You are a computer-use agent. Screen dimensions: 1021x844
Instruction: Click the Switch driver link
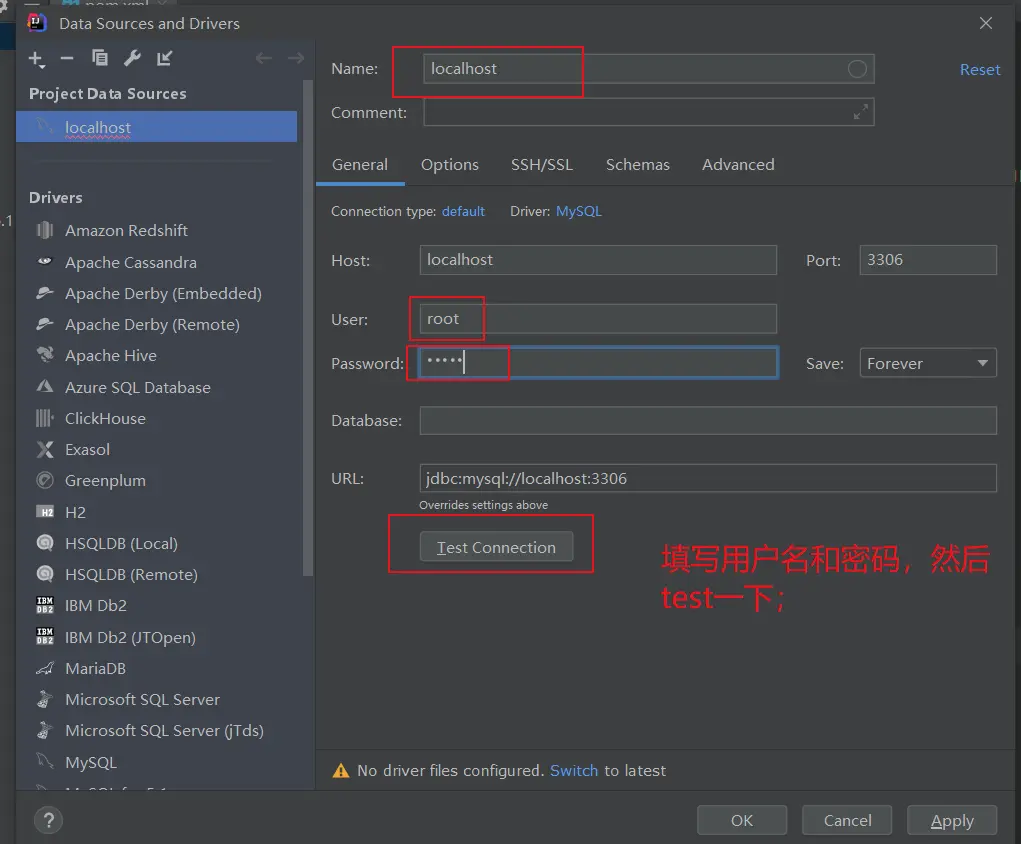click(x=574, y=771)
